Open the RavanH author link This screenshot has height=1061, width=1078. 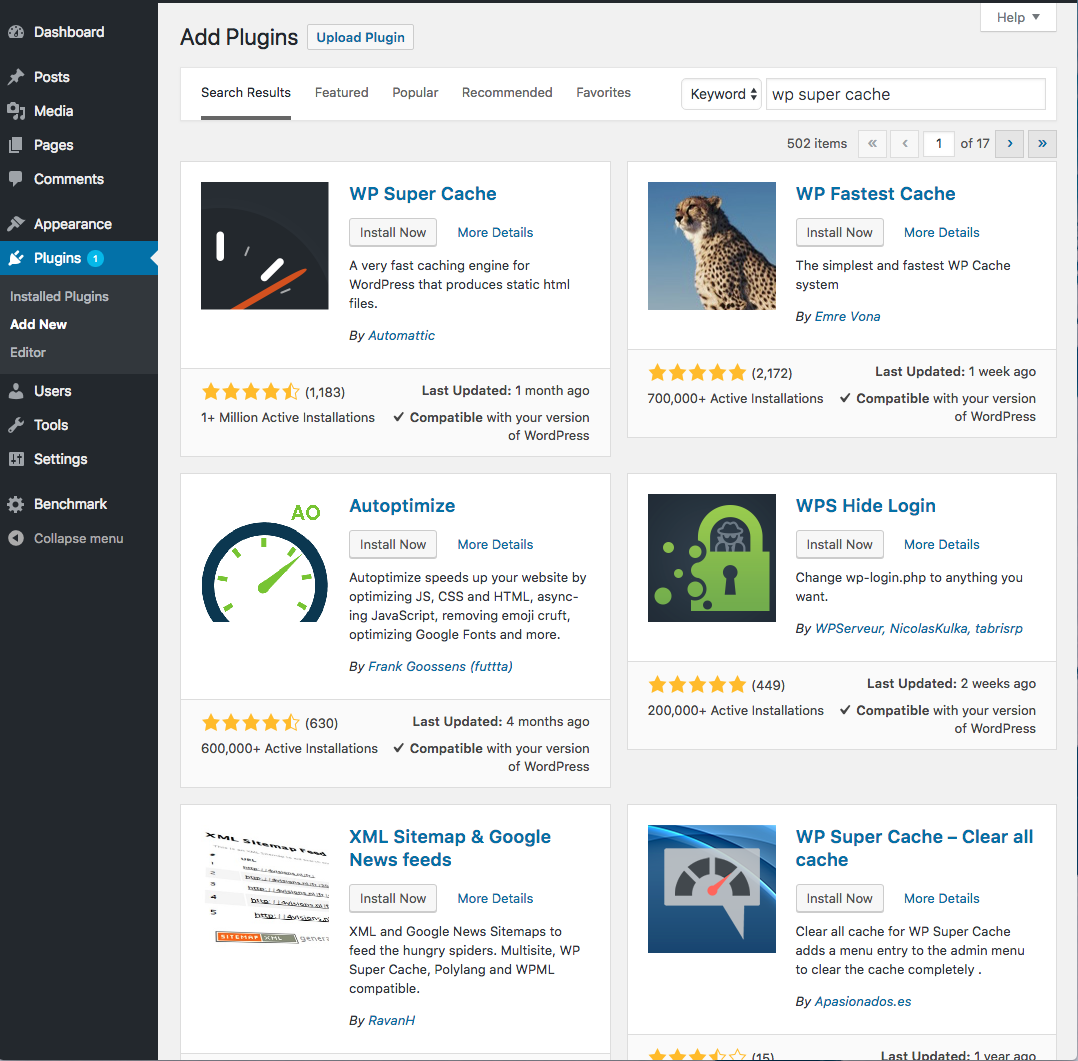tap(391, 1020)
